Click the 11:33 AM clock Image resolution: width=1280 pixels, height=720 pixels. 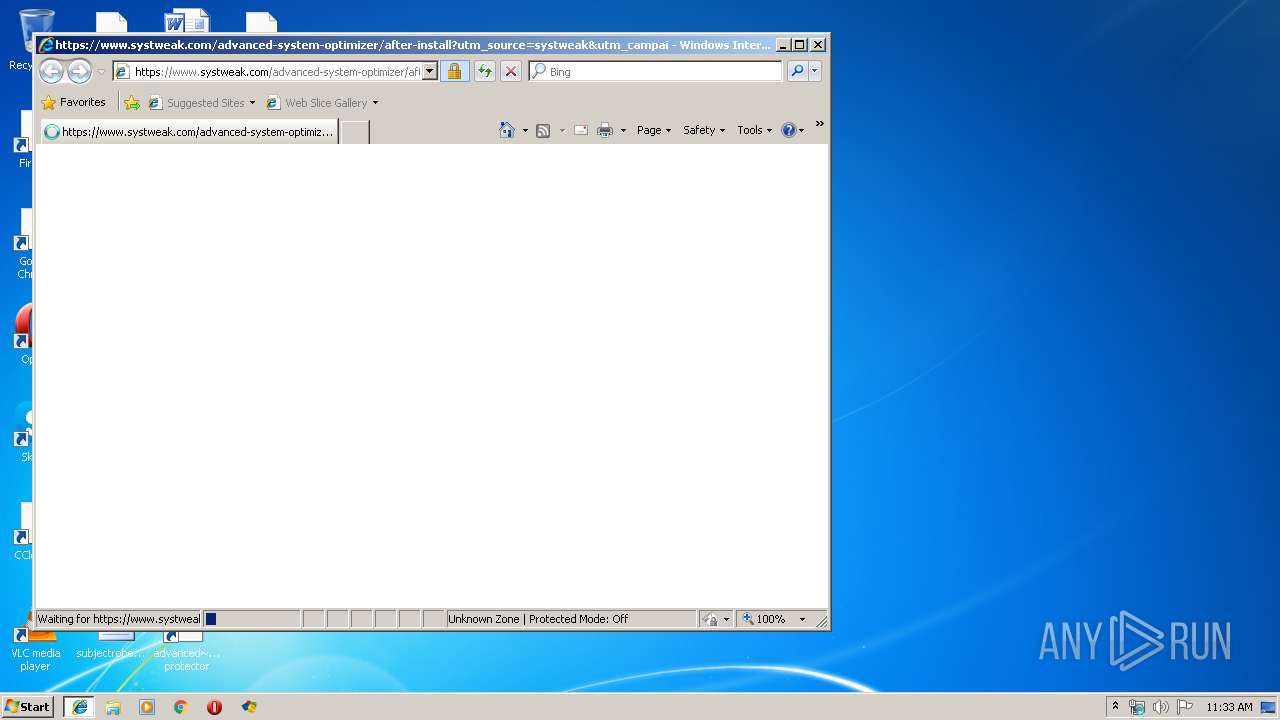1229,707
